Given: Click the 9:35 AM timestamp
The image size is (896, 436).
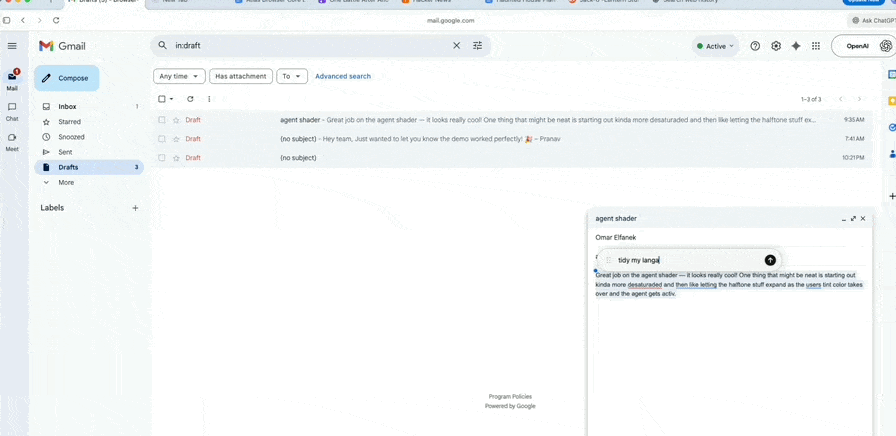Looking at the screenshot, I should (x=854, y=120).
